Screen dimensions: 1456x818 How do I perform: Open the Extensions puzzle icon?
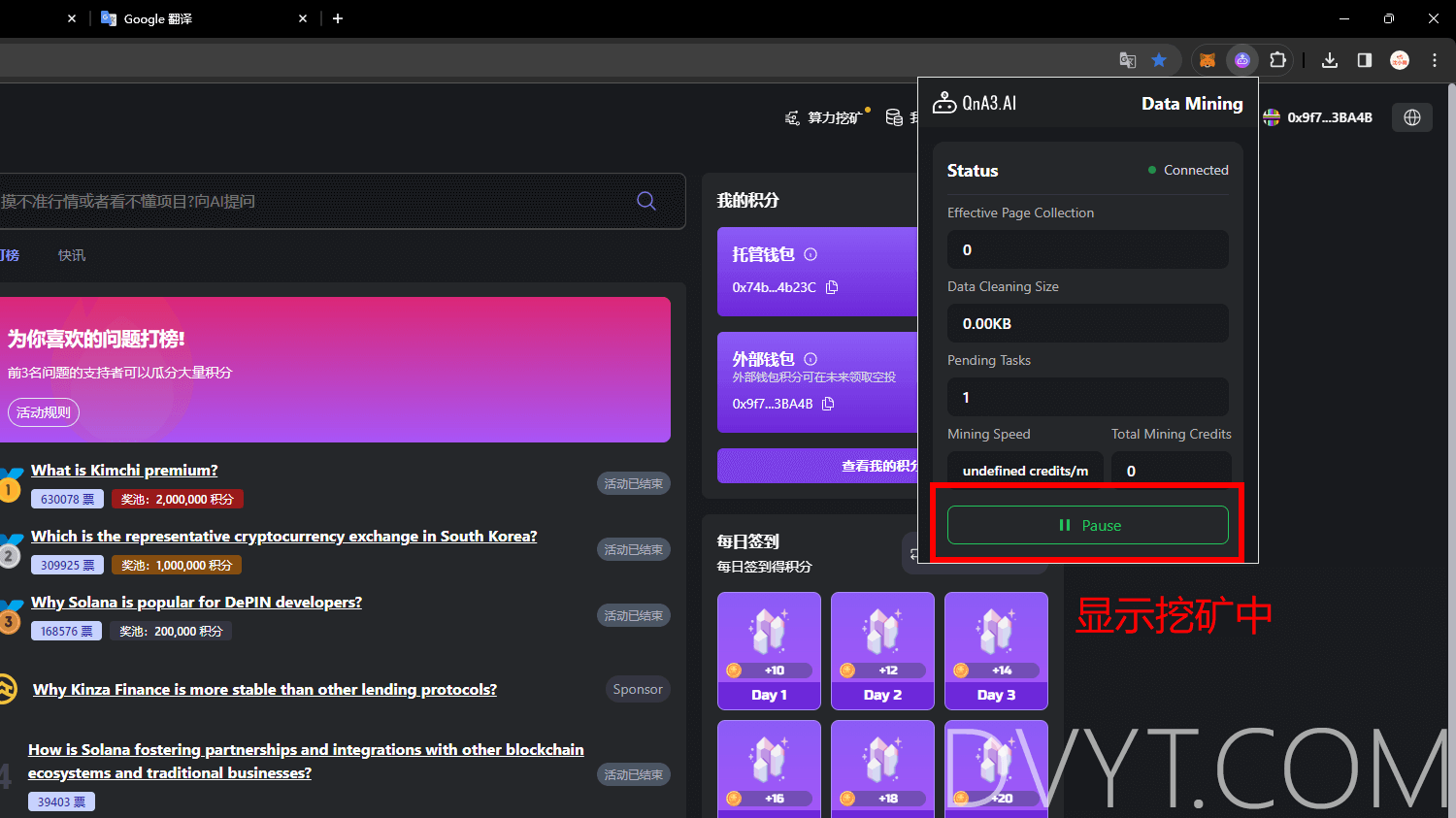[x=1277, y=60]
